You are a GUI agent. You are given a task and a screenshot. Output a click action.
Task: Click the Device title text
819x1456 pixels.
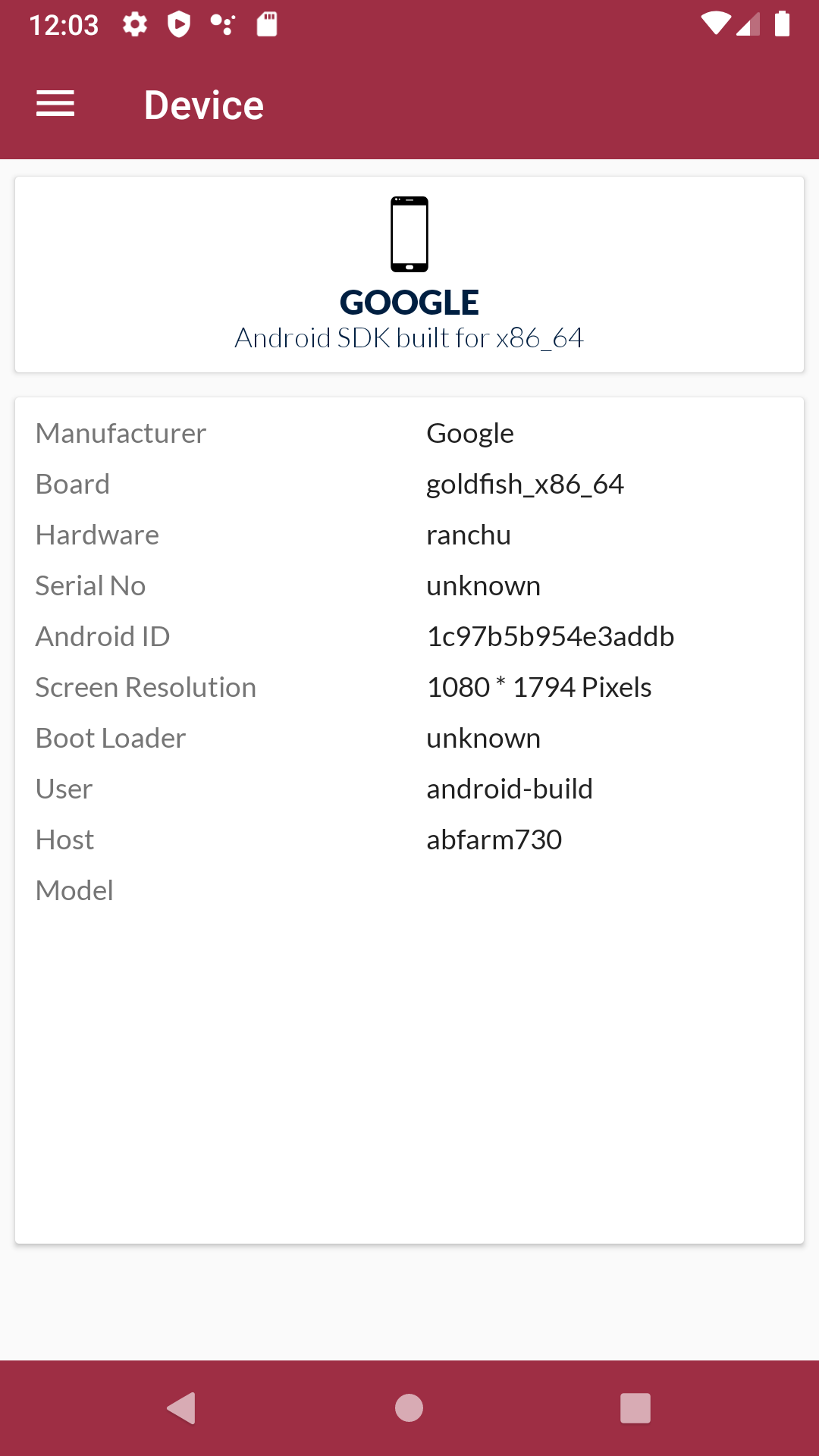(x=204, y=104)
